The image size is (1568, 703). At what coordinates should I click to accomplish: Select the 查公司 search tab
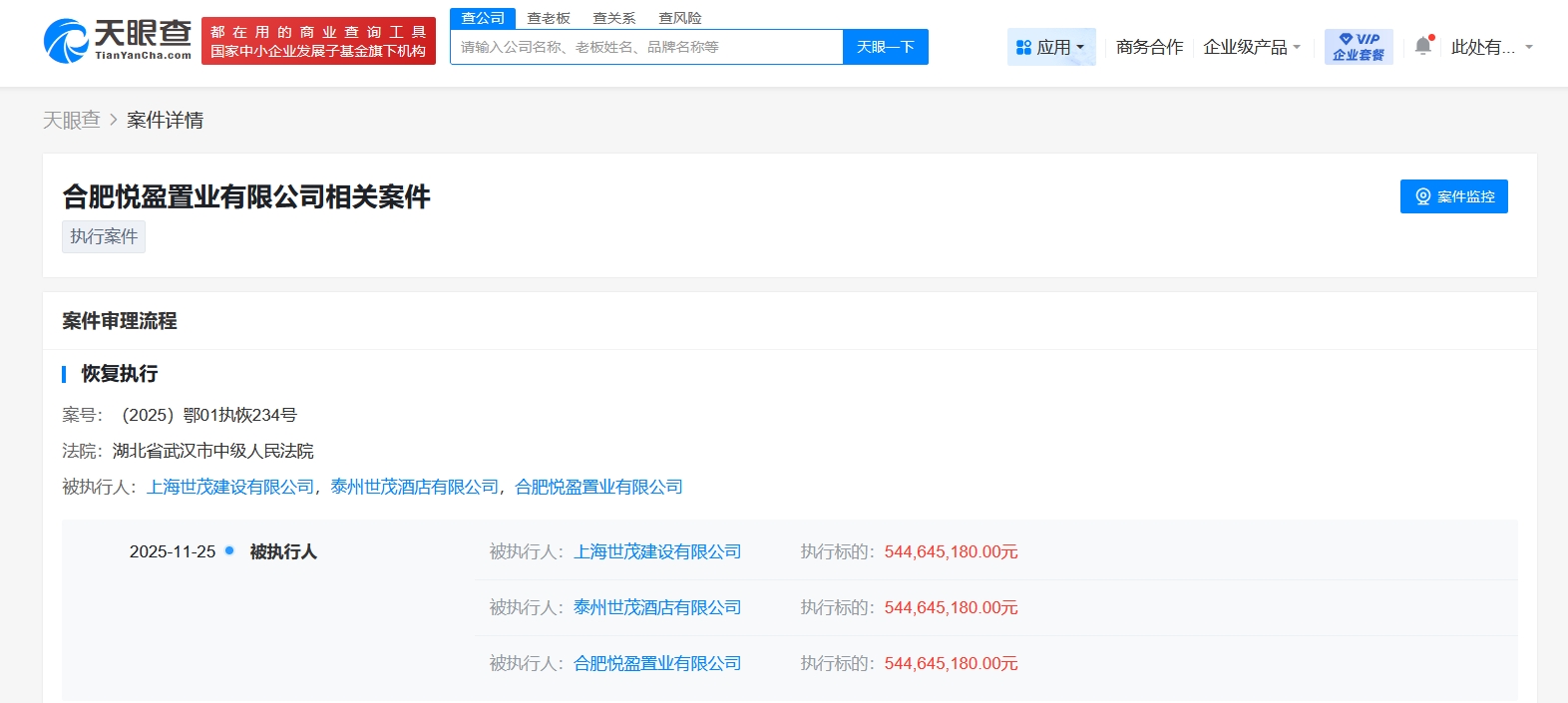[x=483, y=18]
